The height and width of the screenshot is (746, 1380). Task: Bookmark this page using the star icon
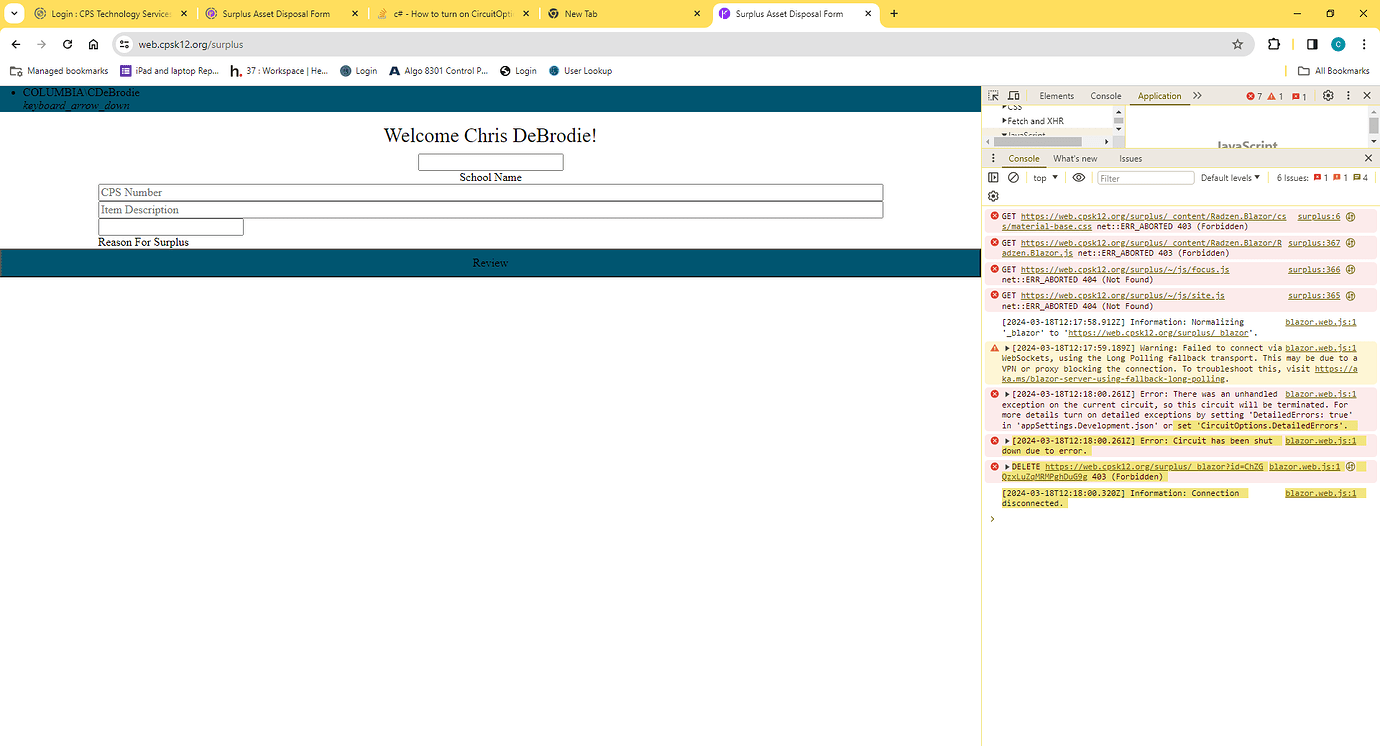1237,44
